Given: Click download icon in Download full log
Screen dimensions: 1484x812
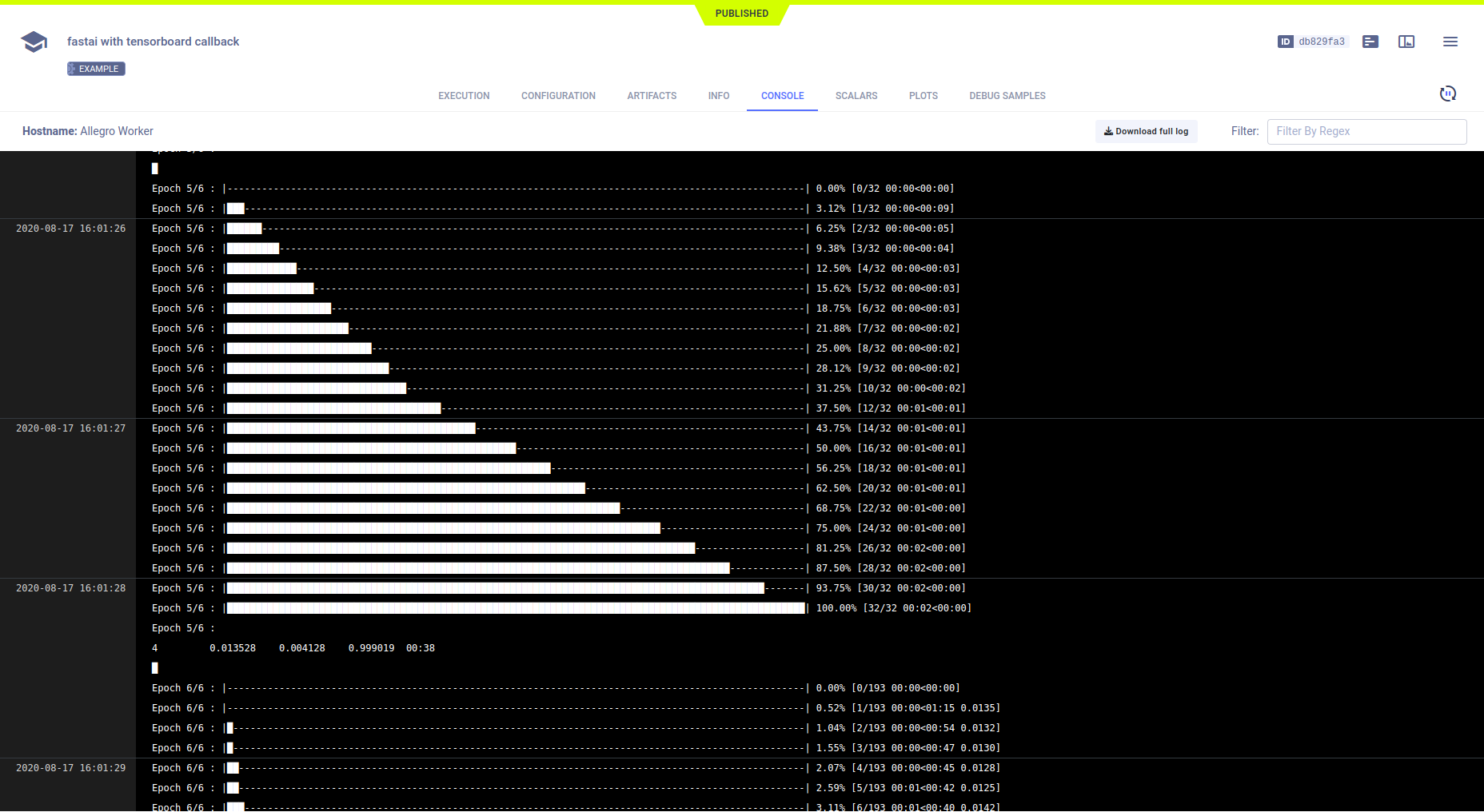Looking at the screenshot, I should pyautogui.click(x=1108, y=131).
